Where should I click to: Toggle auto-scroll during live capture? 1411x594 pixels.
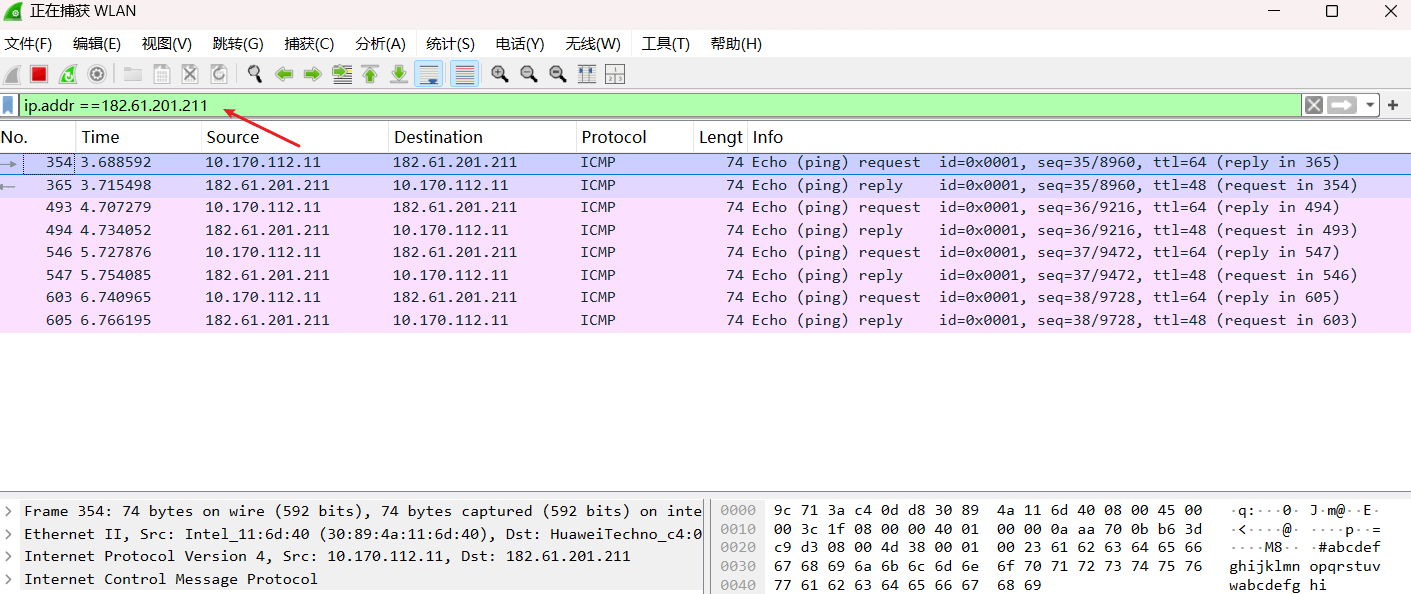[x=429, y=74]
